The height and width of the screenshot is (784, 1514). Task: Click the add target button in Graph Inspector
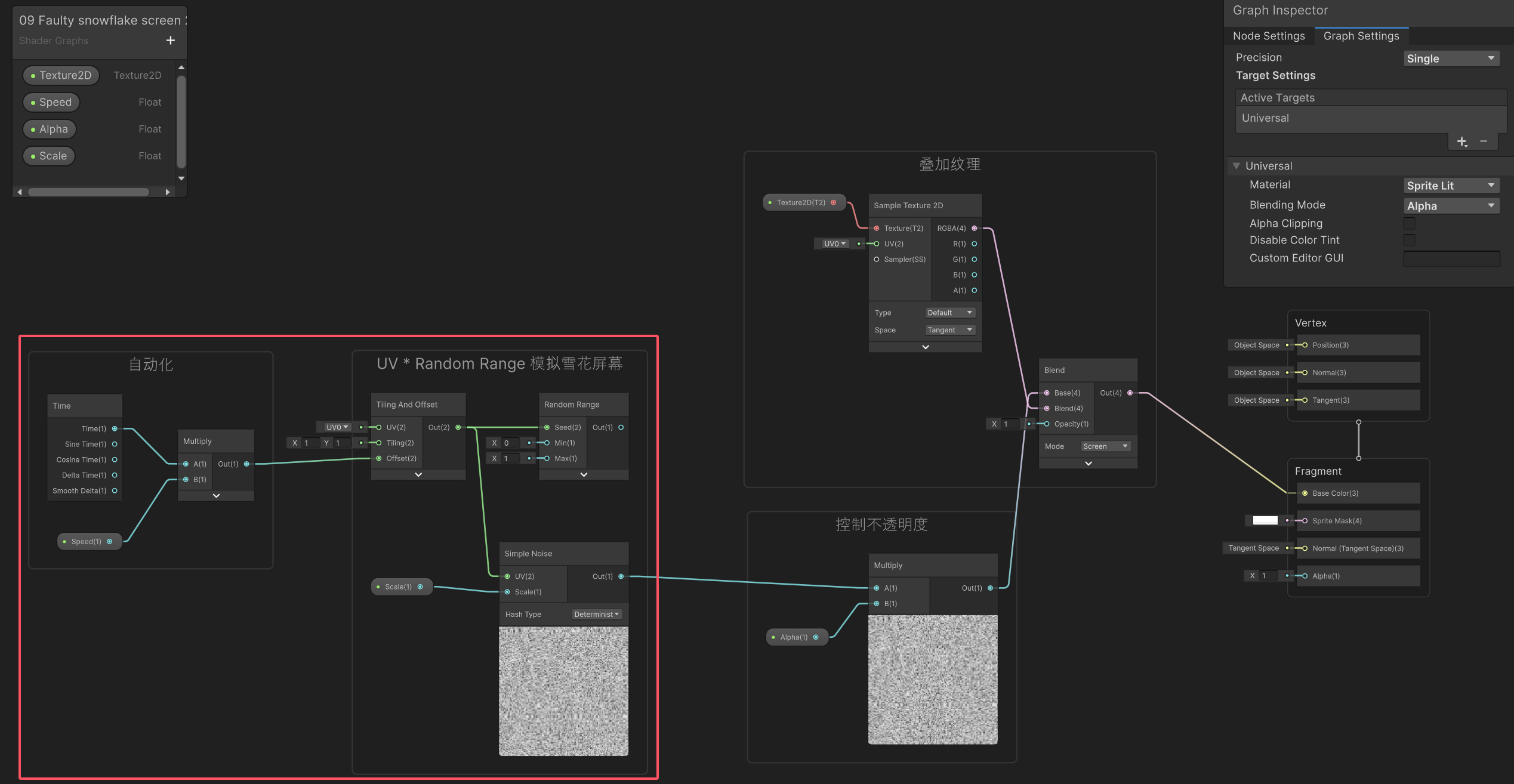(1463, 141)
